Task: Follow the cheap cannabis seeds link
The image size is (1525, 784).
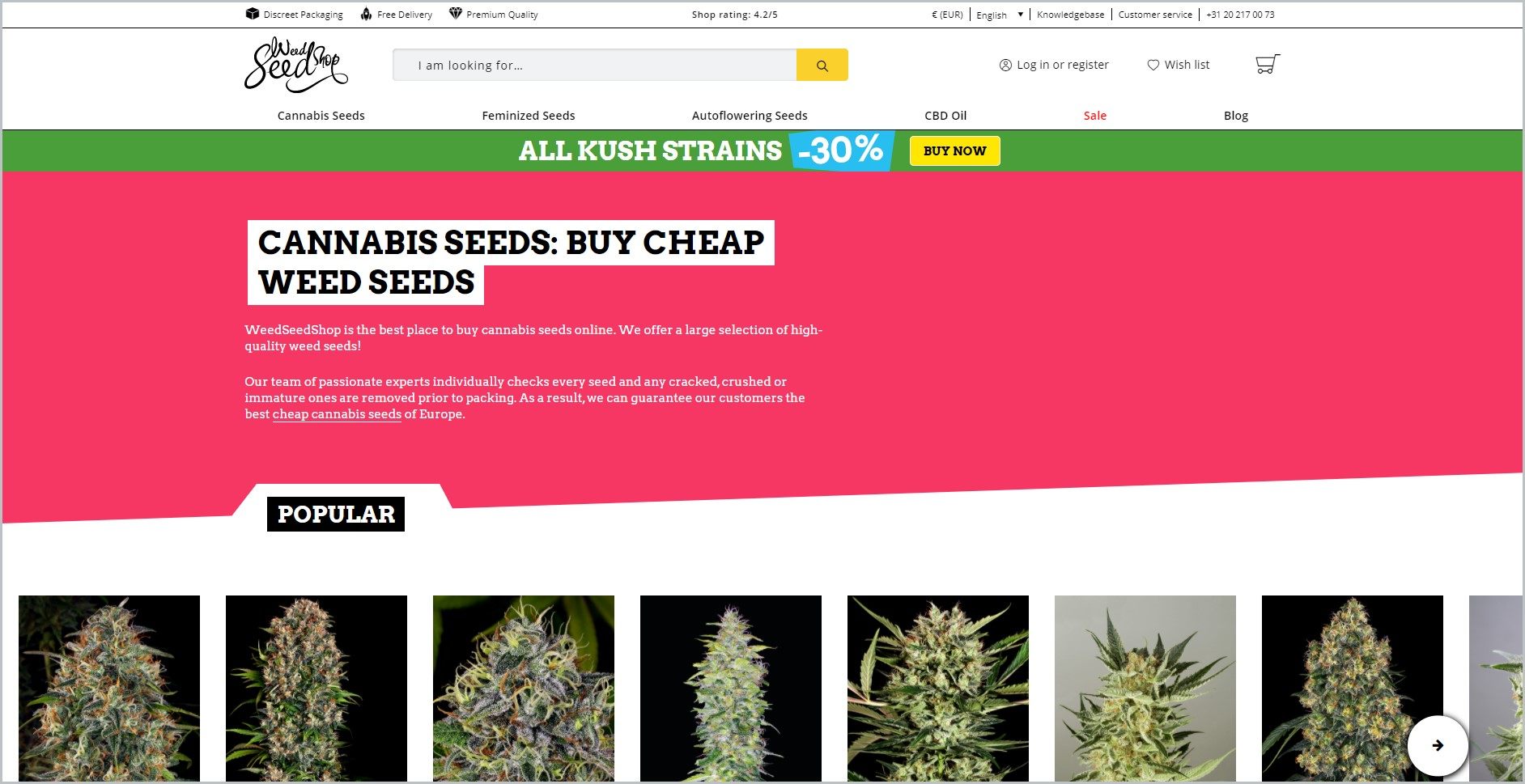Action: click(x=337, y=414)
